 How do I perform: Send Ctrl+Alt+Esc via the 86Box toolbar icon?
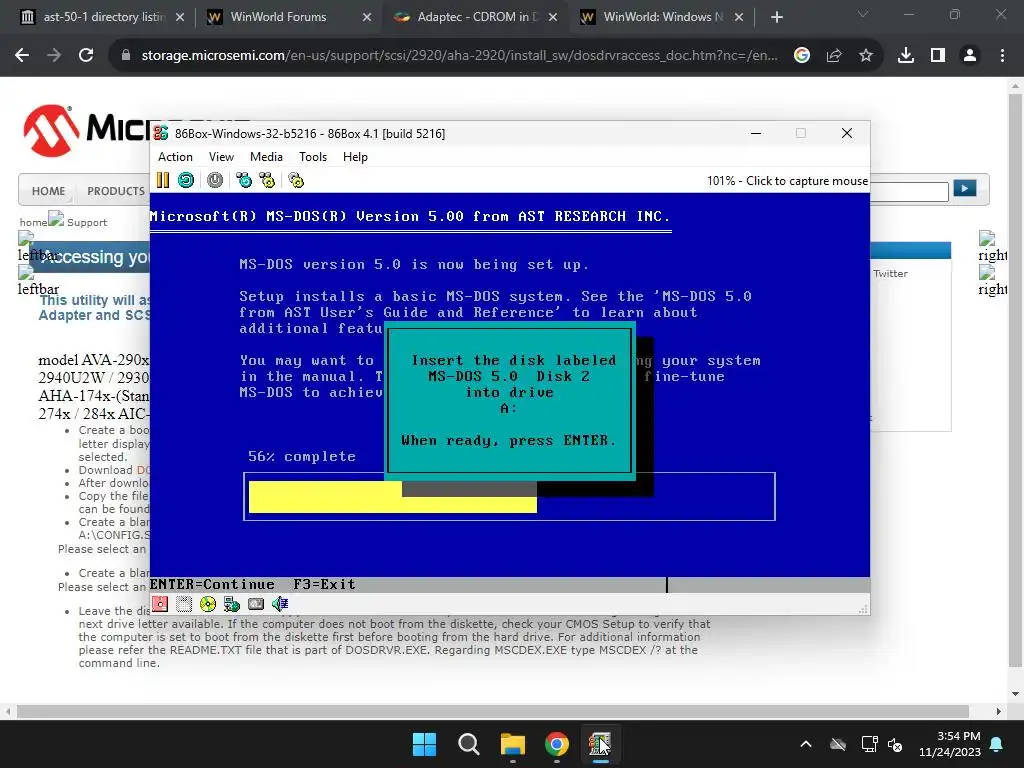pos(267,180)
